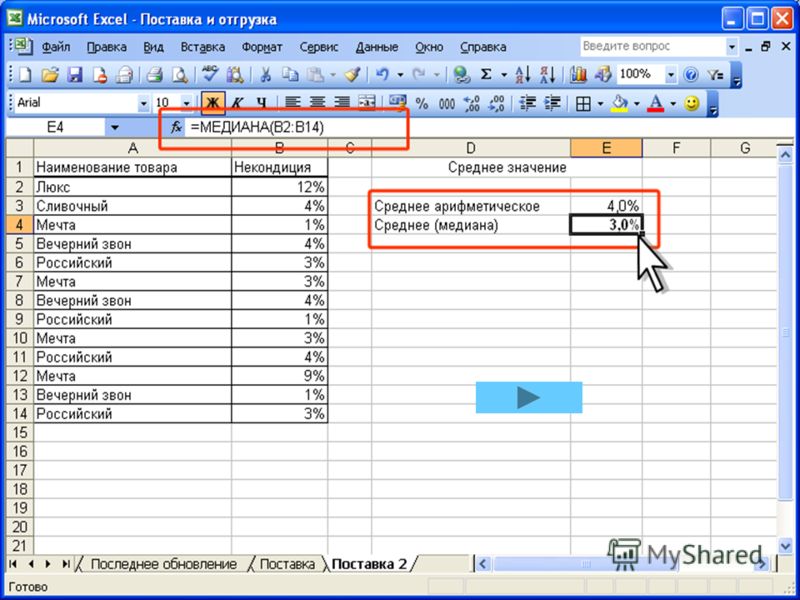The image size is (800, 600).
Task: Click the AutoSum sigma button
Action: (x=486, y=75)
